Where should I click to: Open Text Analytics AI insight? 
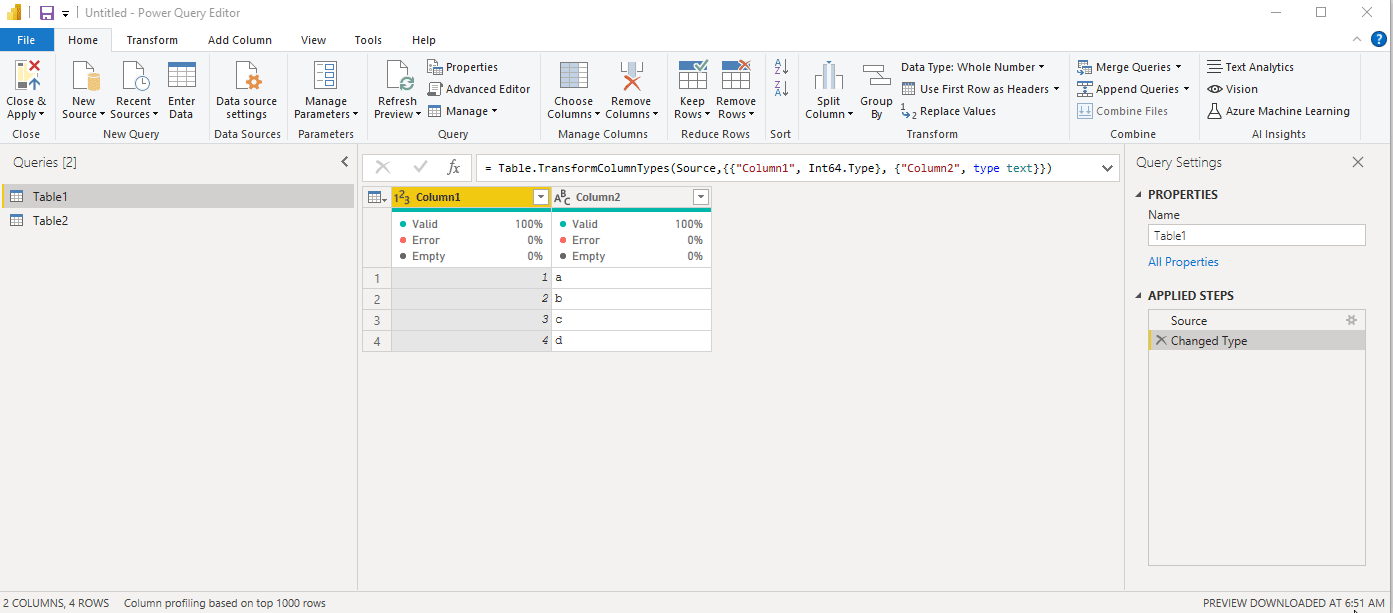click(x=1250, y=67)
